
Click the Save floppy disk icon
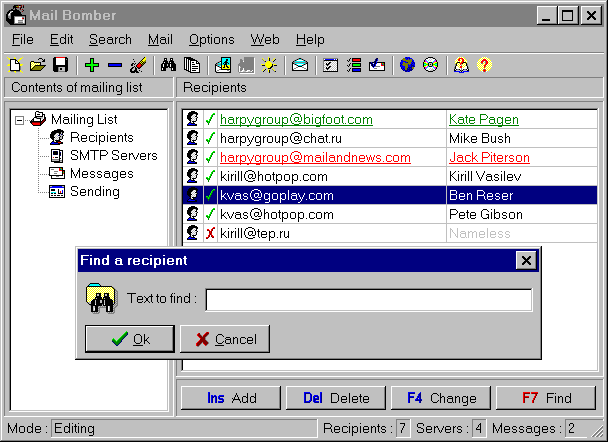60,65
